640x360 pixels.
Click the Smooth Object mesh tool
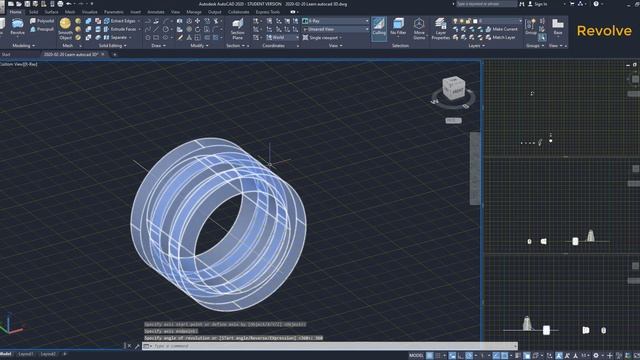(x=65, y=29)
